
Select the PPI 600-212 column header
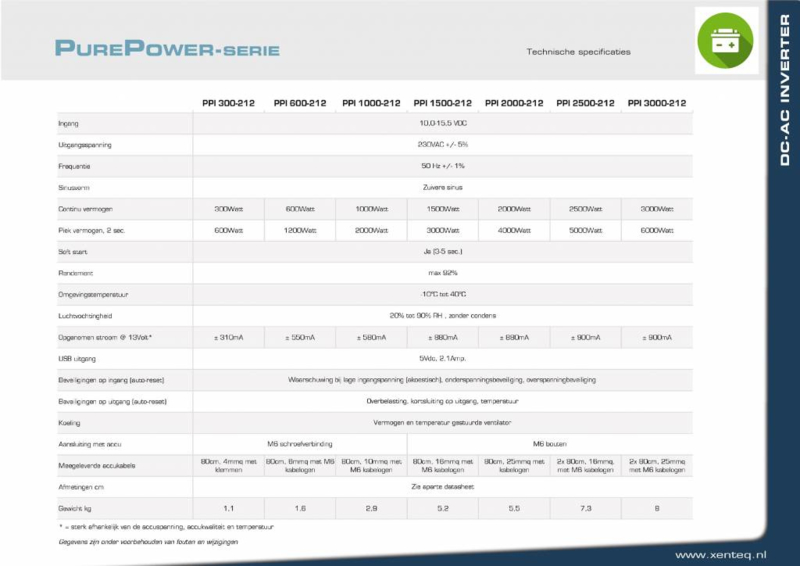pos(299,103)
